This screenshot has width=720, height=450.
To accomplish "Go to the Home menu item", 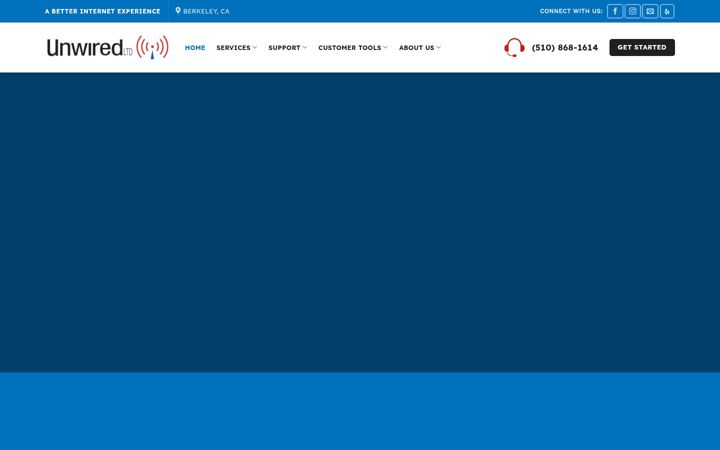I will (195, 48).
